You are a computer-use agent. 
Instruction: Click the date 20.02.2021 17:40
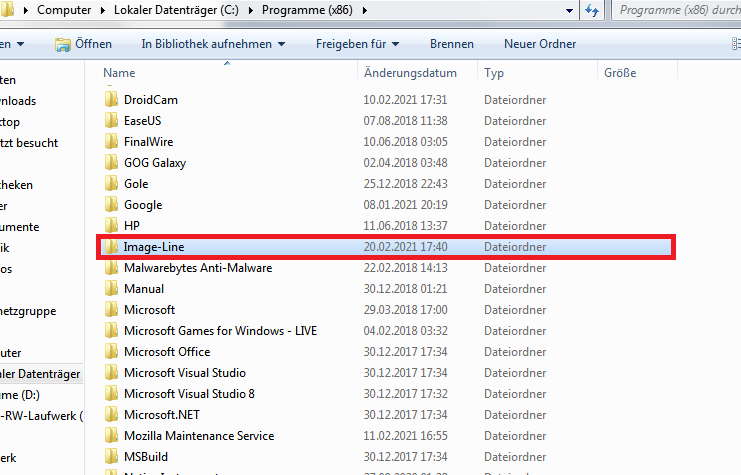coord(405,247)
